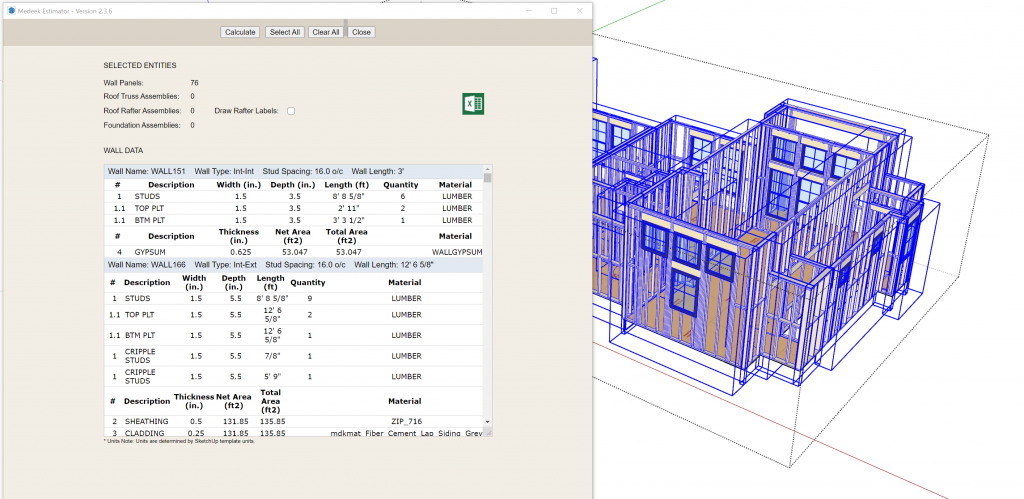Click the Close button beside Clear All
Screen dimensions: 1024x499
click(361, 32)
